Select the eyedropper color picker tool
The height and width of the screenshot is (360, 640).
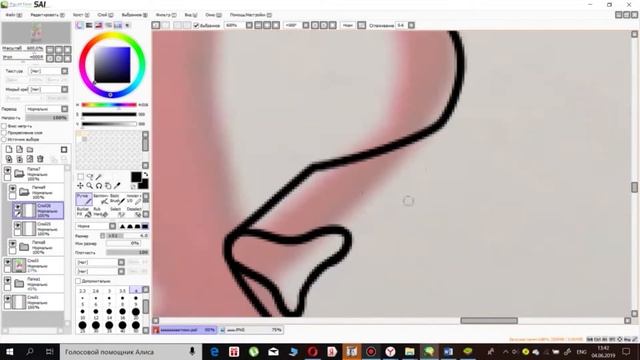tap(117, 186)
